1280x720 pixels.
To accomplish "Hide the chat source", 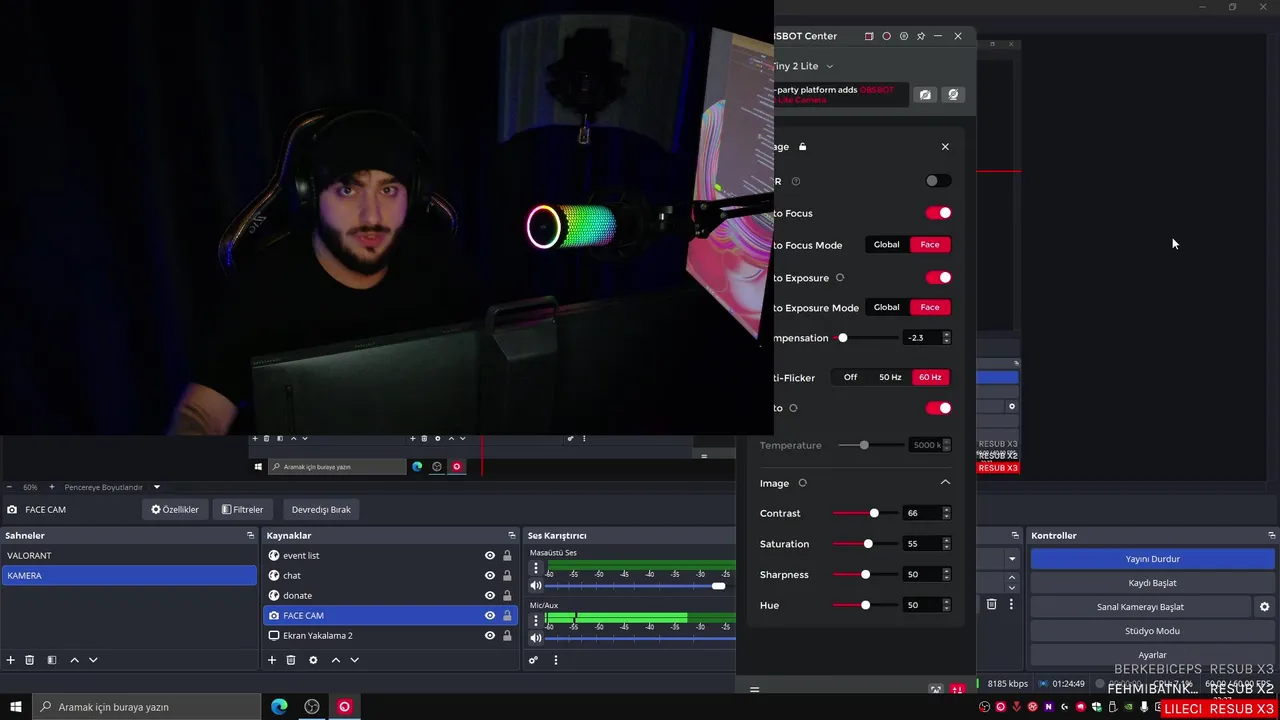I will (490, 576).
